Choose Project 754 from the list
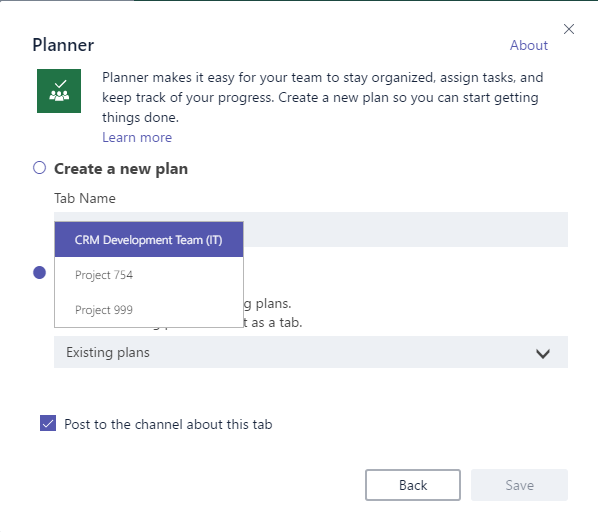The width and height of the screenshot is (598, 532). (x=149, y=275)
